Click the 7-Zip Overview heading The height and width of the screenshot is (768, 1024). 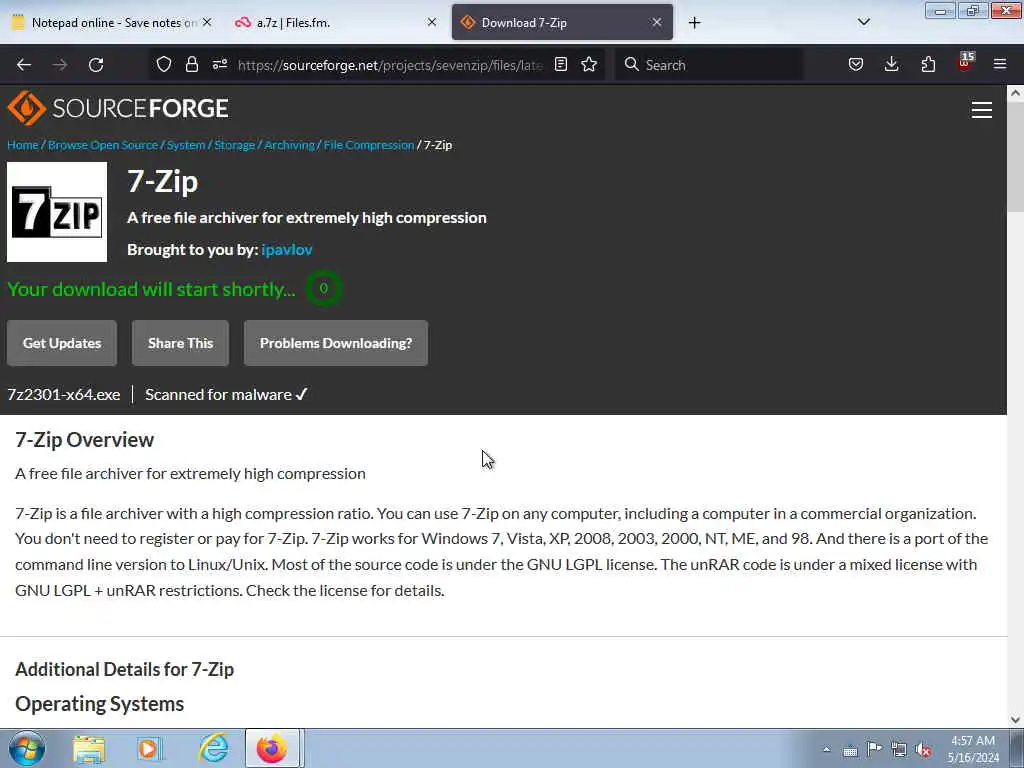[x=84, y=440]
